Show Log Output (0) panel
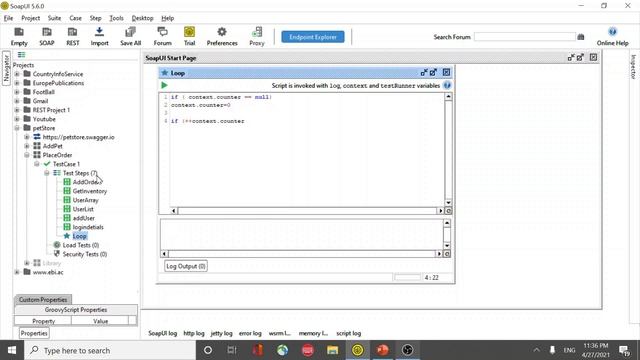This screenshot has height=360, width=640. 186,266
